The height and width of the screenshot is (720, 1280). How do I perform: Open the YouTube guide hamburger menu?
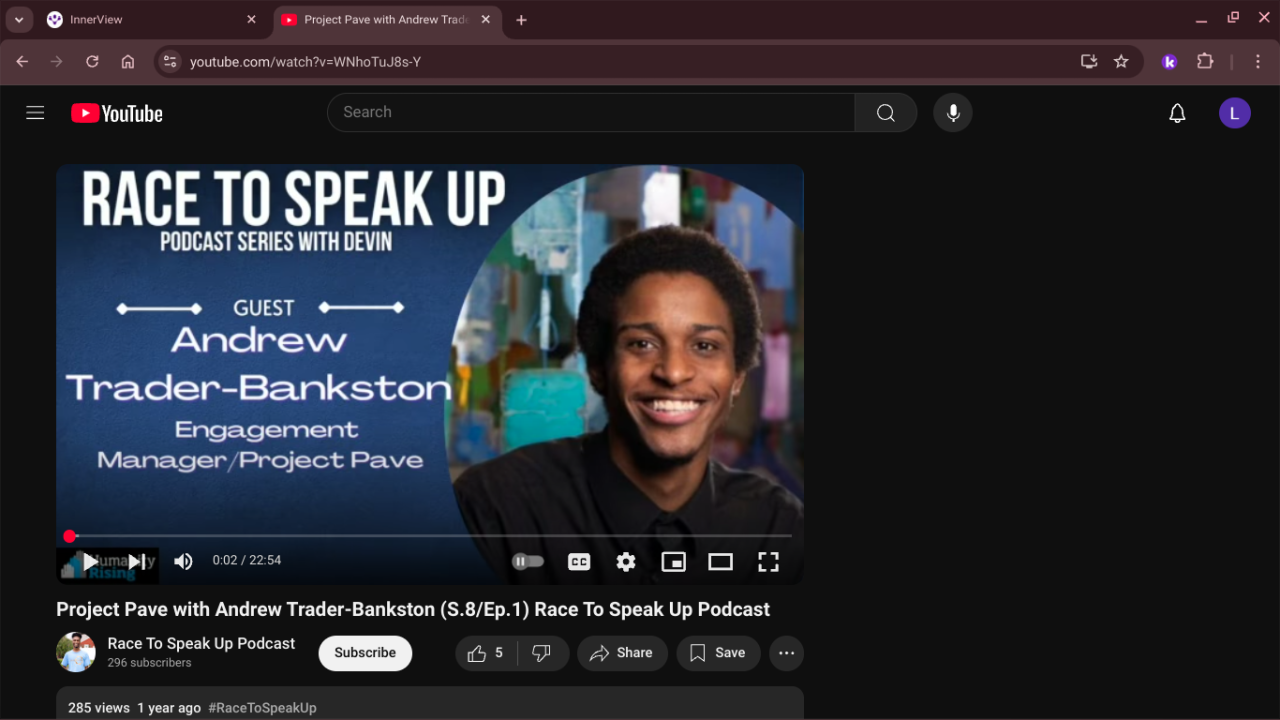(35, 113)
